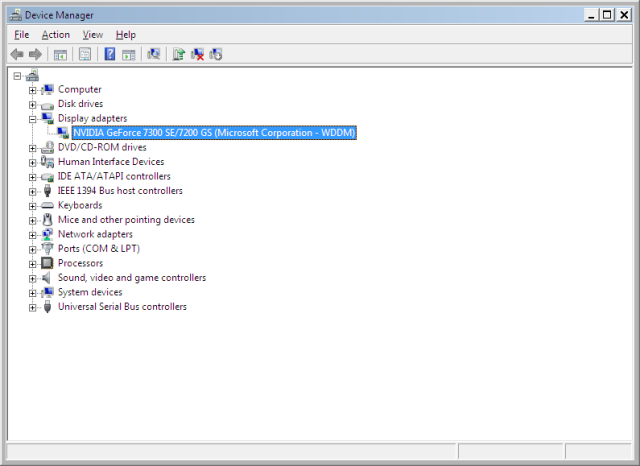
Task: Select the Keyboards label
Action: [80, 205]
